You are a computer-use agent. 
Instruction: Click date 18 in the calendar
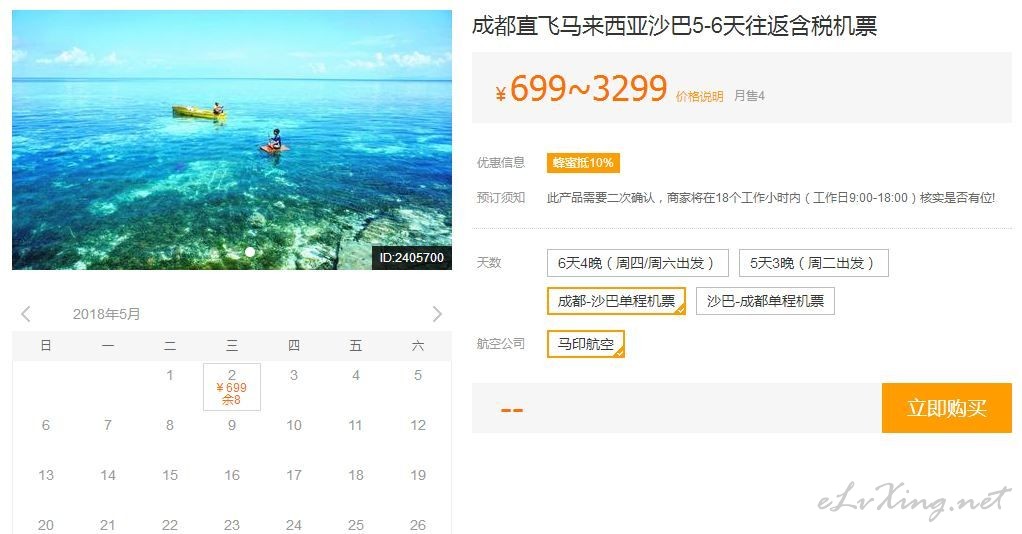tap(356, 475)
